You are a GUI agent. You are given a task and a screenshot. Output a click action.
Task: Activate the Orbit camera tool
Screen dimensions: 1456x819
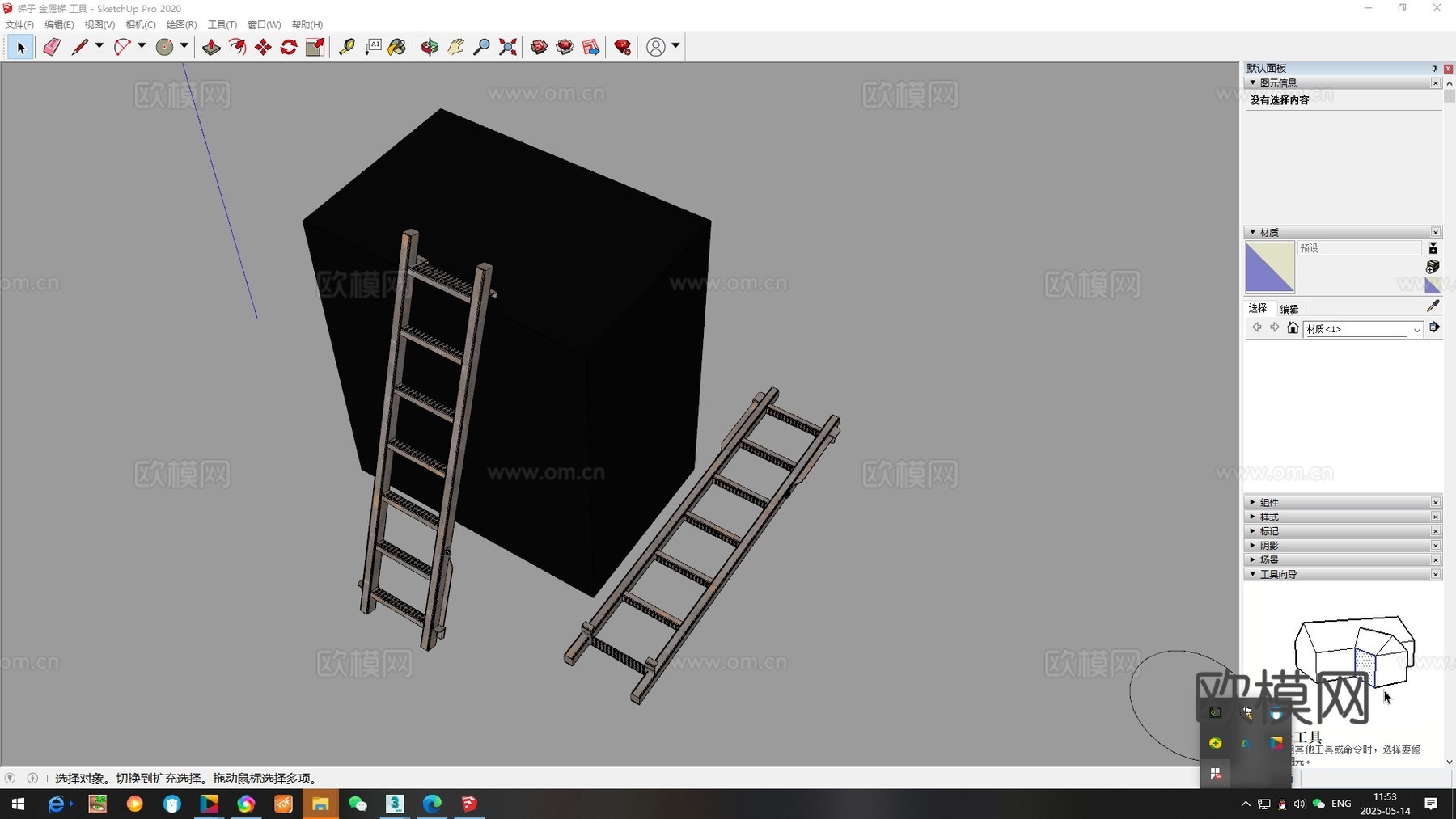tap(430, 48)
